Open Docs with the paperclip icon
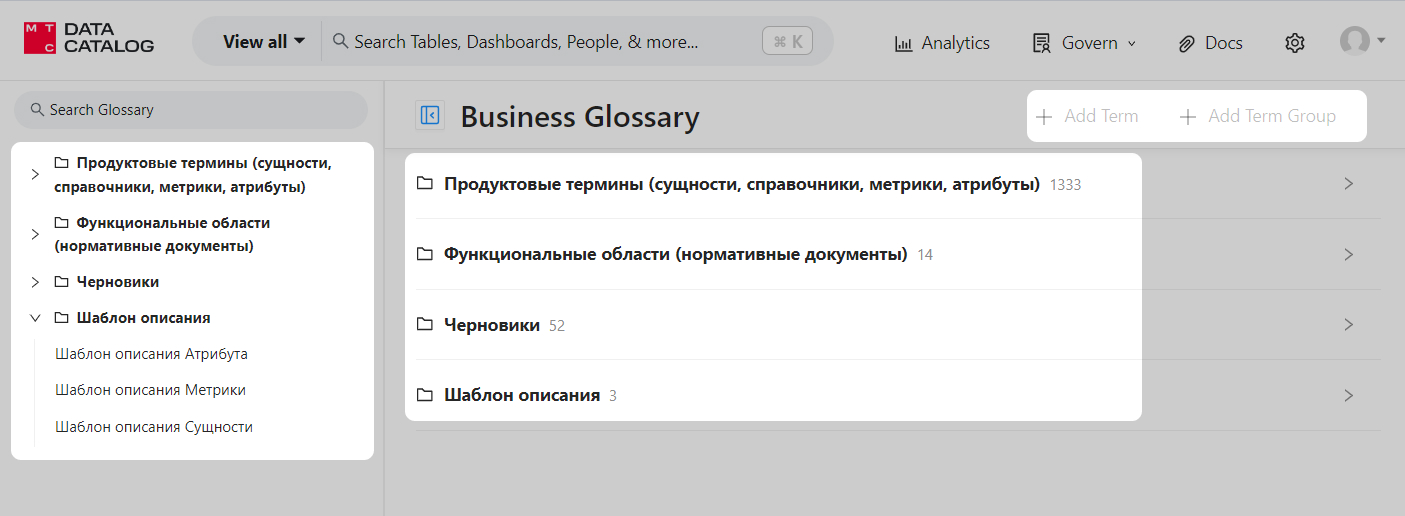 pos(1187,43)
